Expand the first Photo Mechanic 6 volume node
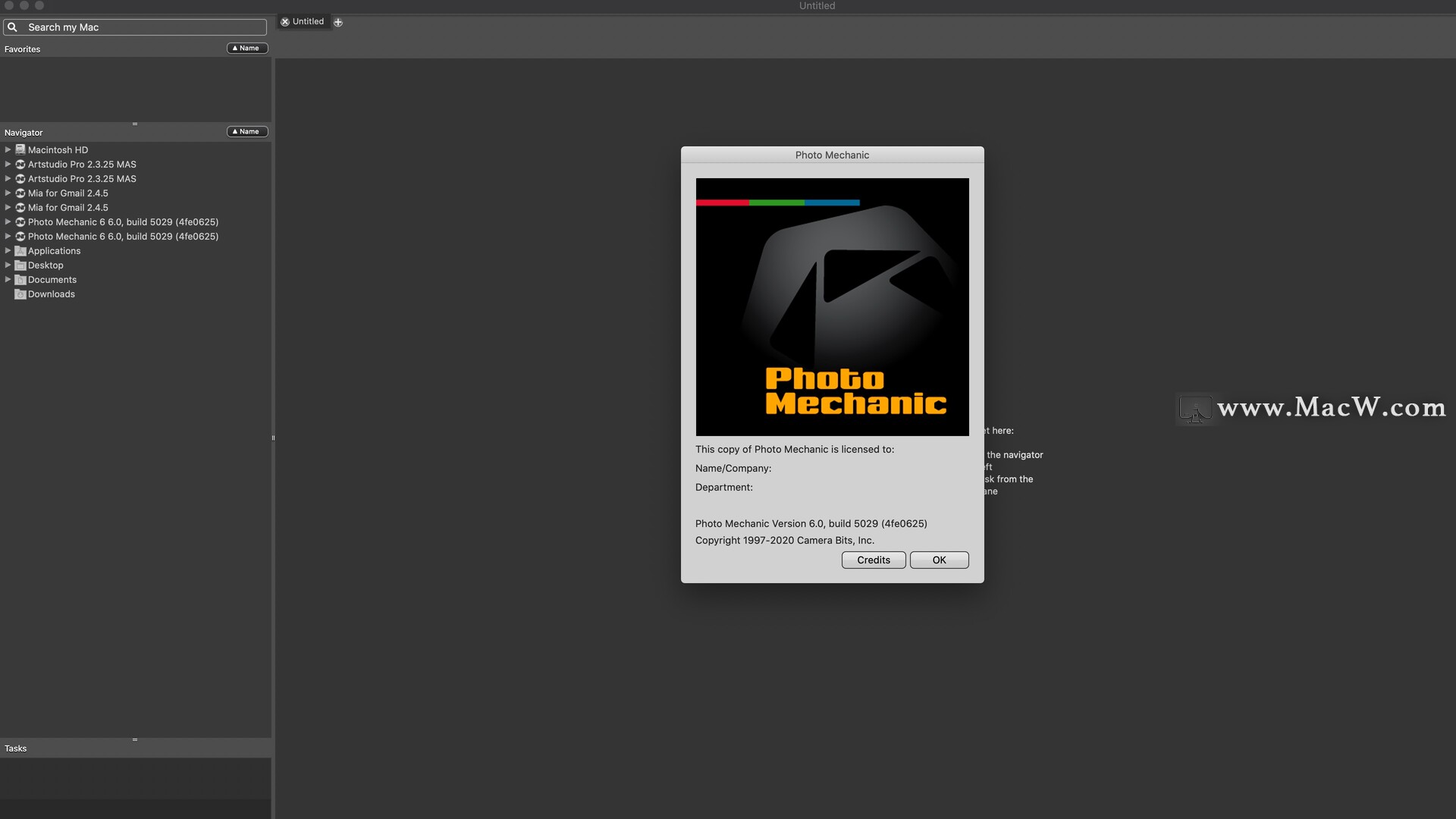The image size is (1456, 819). 8,222
